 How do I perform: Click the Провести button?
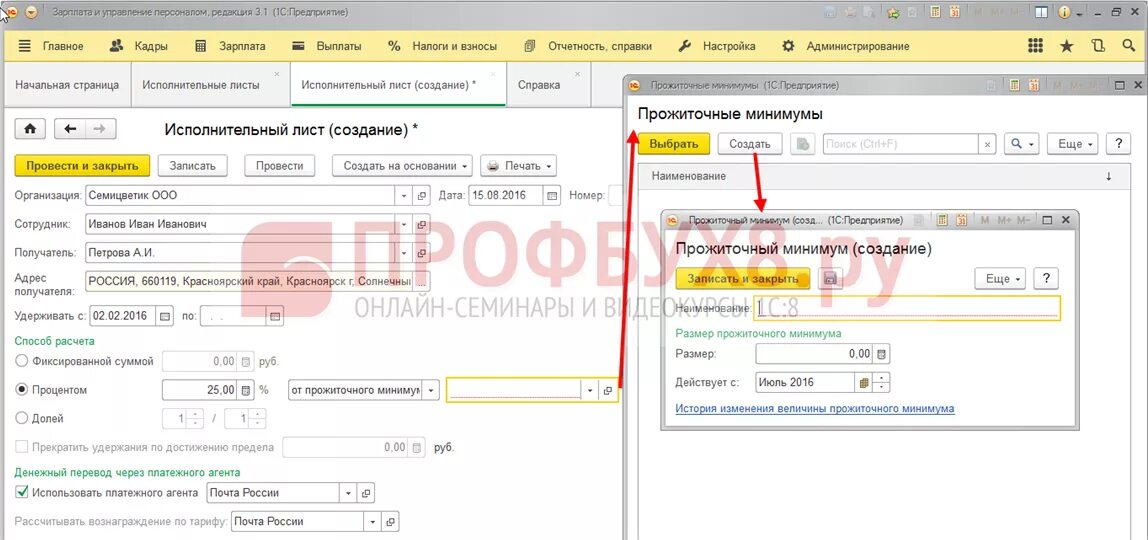point(280,166)
